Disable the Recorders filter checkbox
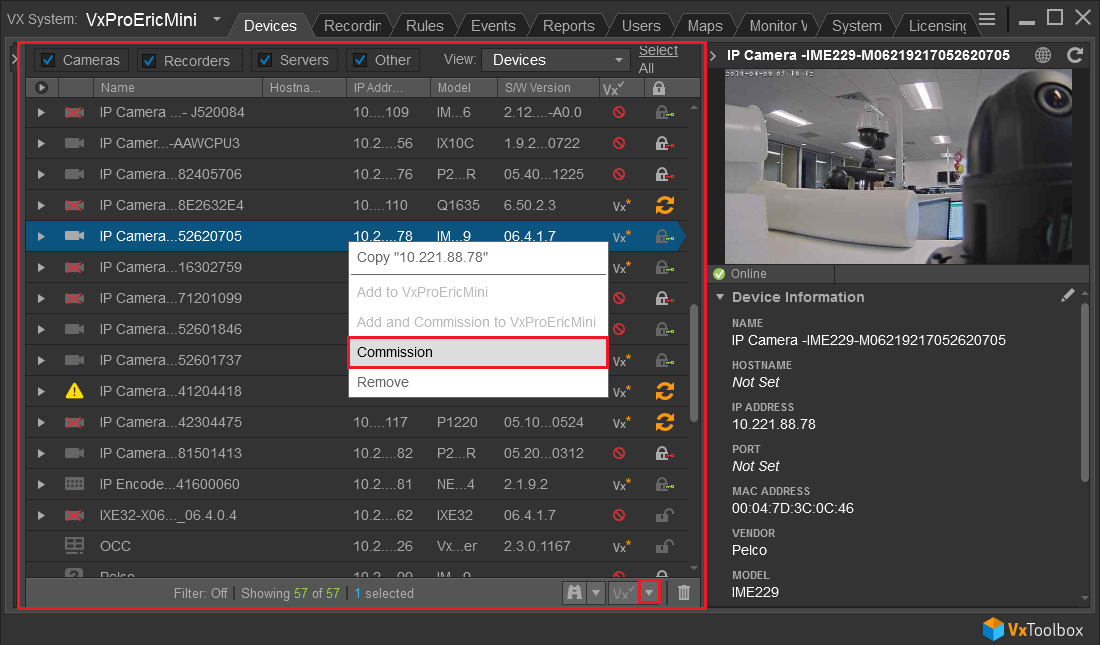Image resolution: width=1100 pixels, height=645 pixels. pyautogui.click(x=148, y=59)
